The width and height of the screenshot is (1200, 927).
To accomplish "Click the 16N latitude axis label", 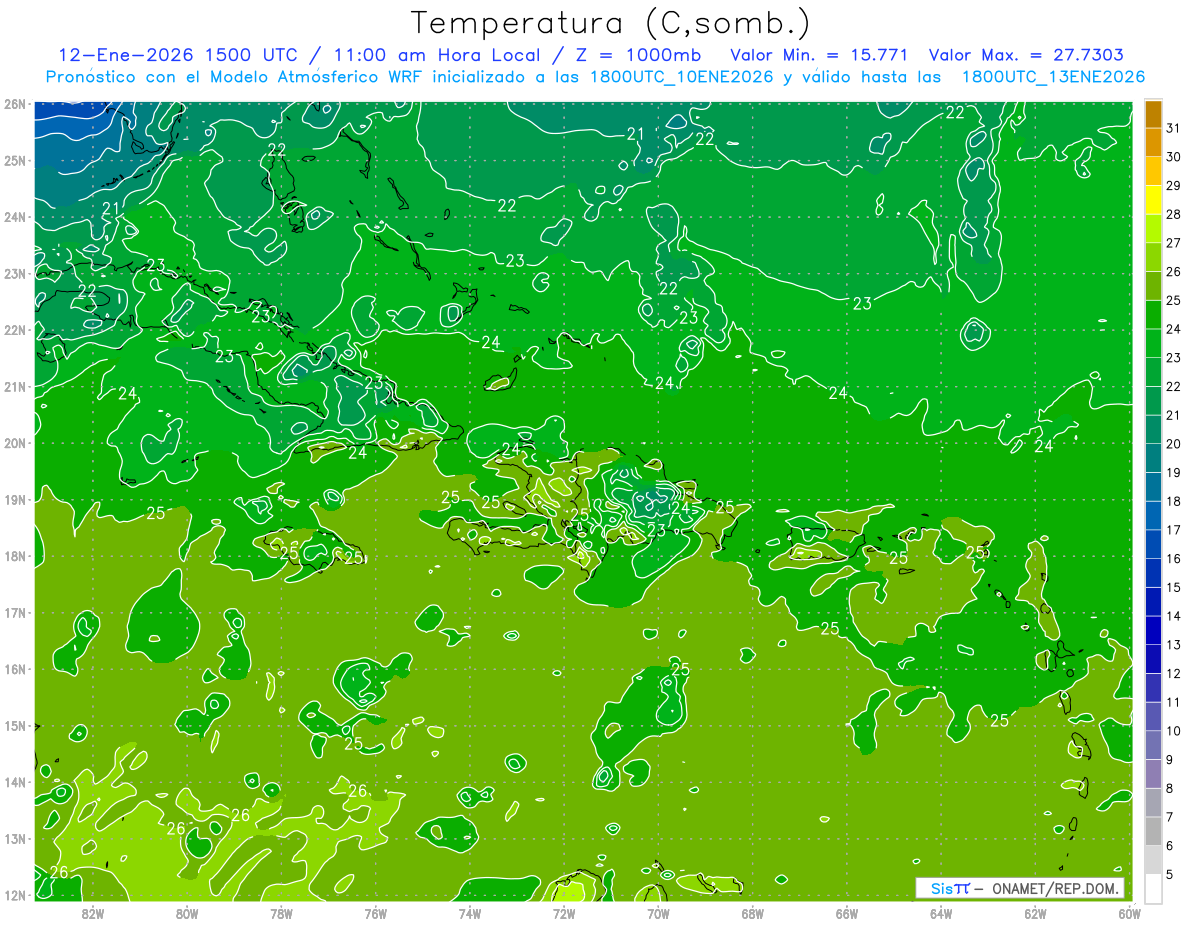I will [15, 669].
